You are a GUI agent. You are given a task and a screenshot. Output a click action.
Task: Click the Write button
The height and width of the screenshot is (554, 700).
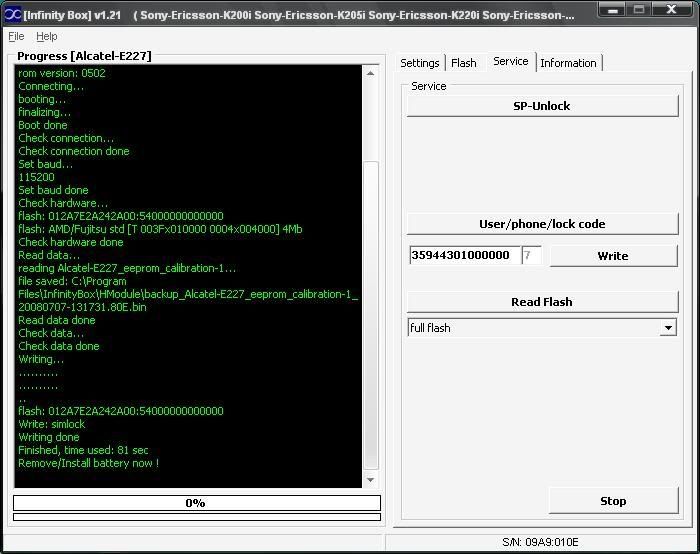pyautogui.click(x=613, y=256)
